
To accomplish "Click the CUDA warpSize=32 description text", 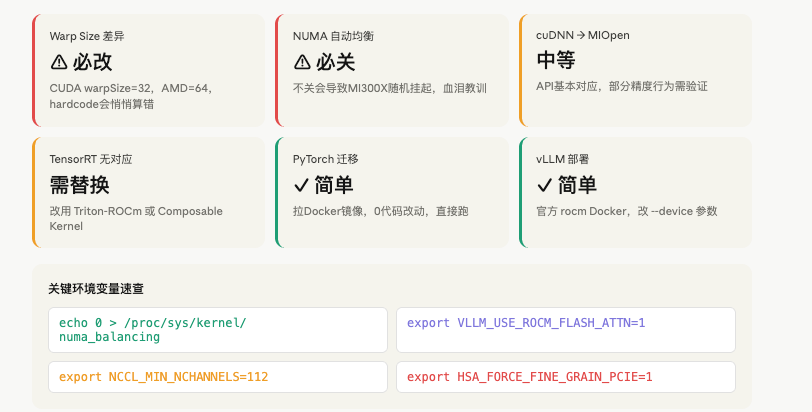I will click(132, 96).
